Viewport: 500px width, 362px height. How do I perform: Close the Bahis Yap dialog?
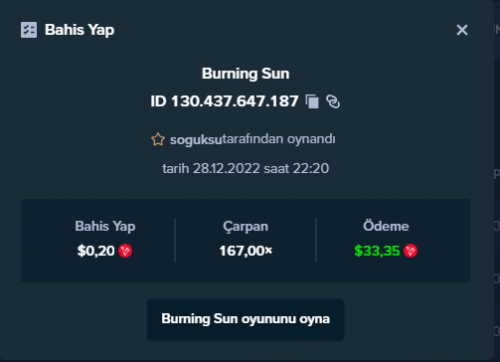click(462, 30)
